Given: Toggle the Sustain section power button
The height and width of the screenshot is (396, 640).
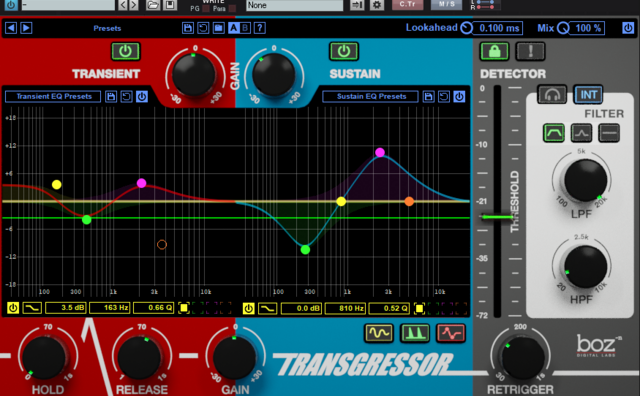Looking at the screenshot, I should (344, 51).
